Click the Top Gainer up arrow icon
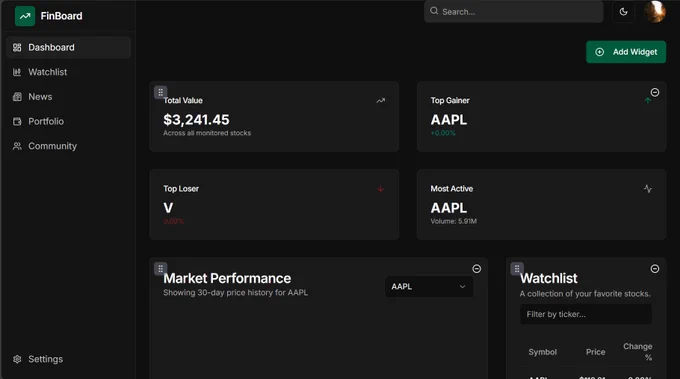The image size is (680, 379). 647,101
